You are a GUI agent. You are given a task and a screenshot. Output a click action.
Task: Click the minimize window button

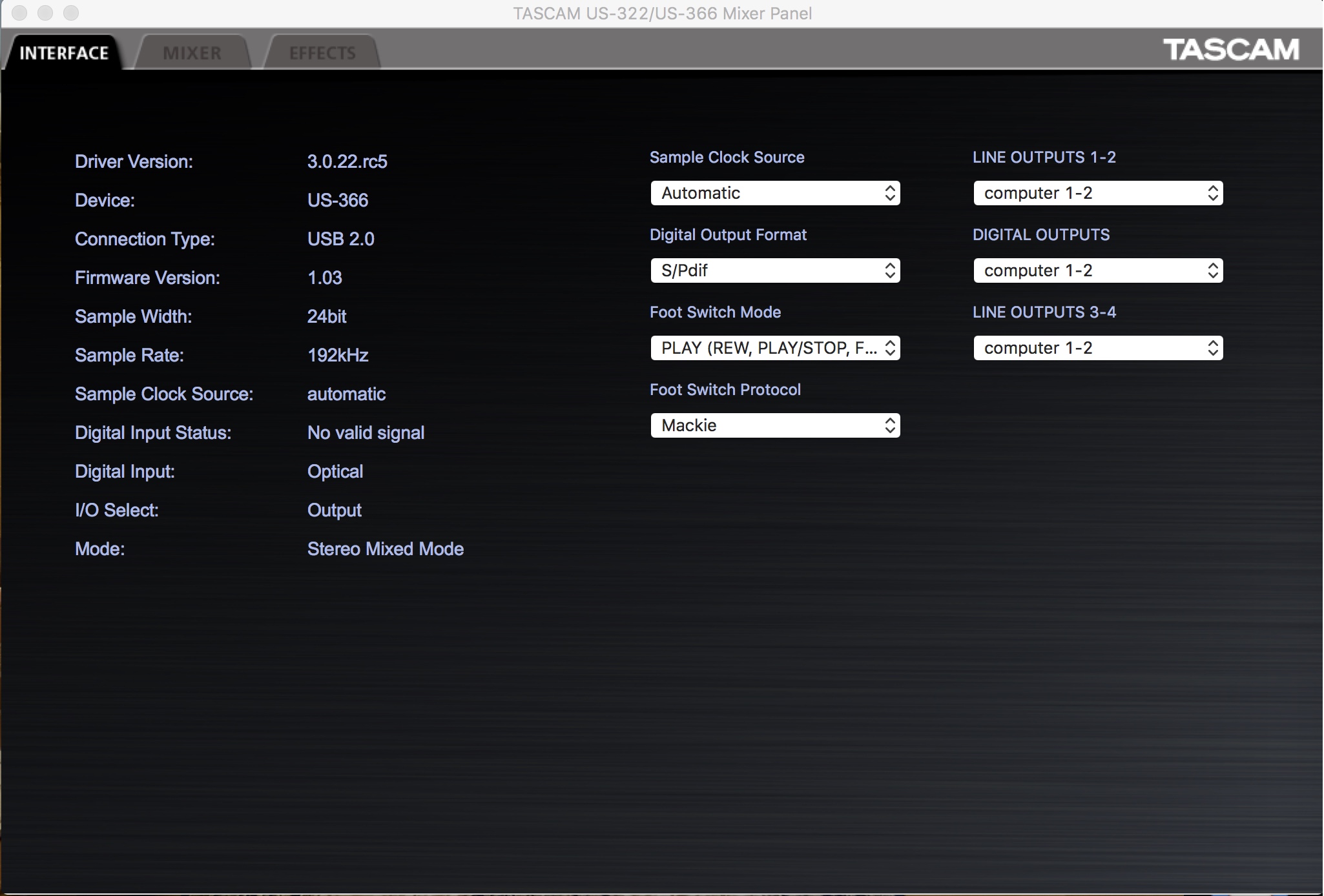(45, 13)
